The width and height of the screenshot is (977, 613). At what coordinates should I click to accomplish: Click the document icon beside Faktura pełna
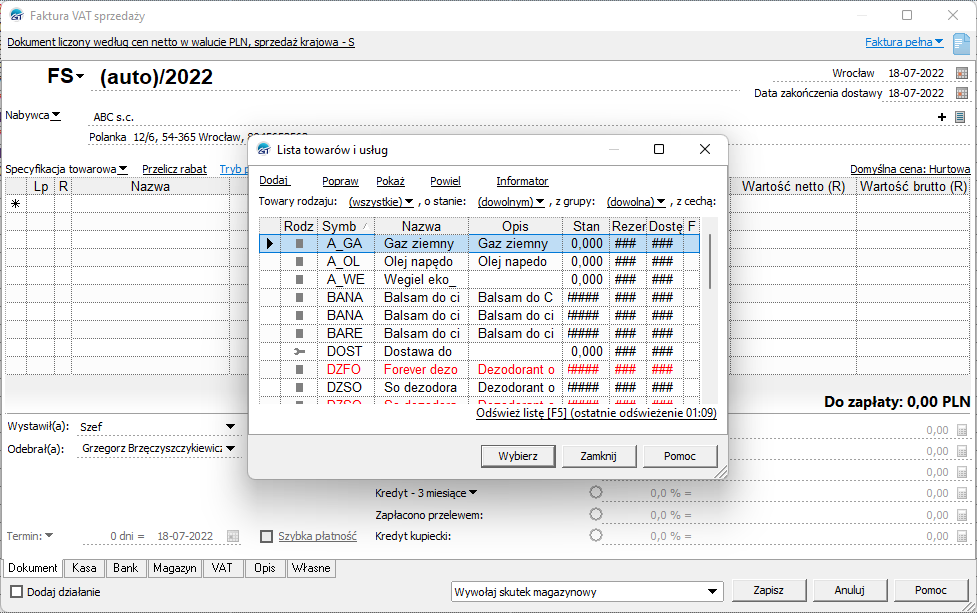(960, 44)
